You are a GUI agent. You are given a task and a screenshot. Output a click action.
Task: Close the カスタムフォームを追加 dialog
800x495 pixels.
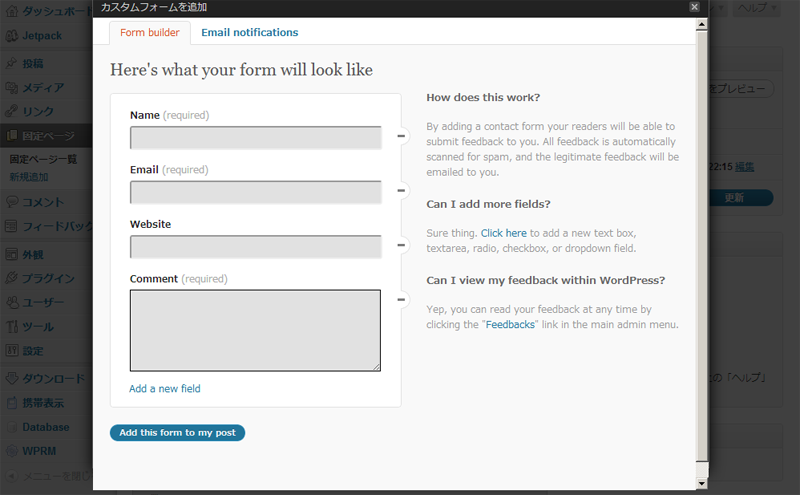694,7
